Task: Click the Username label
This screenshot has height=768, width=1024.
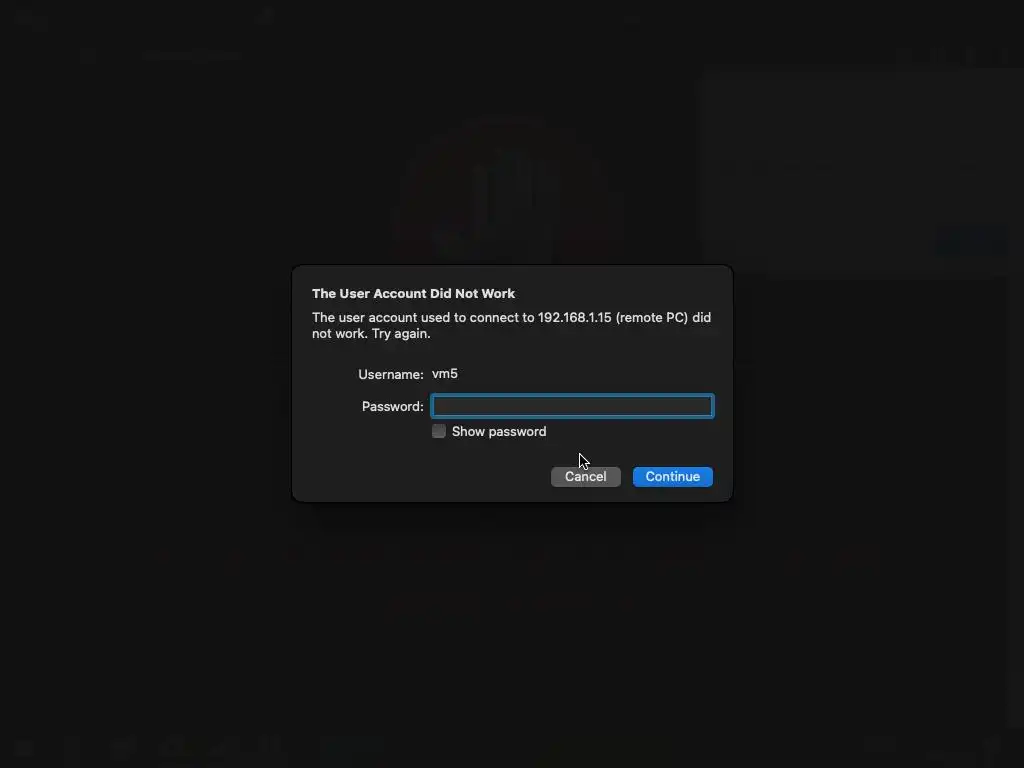Action: coord(391,374)
